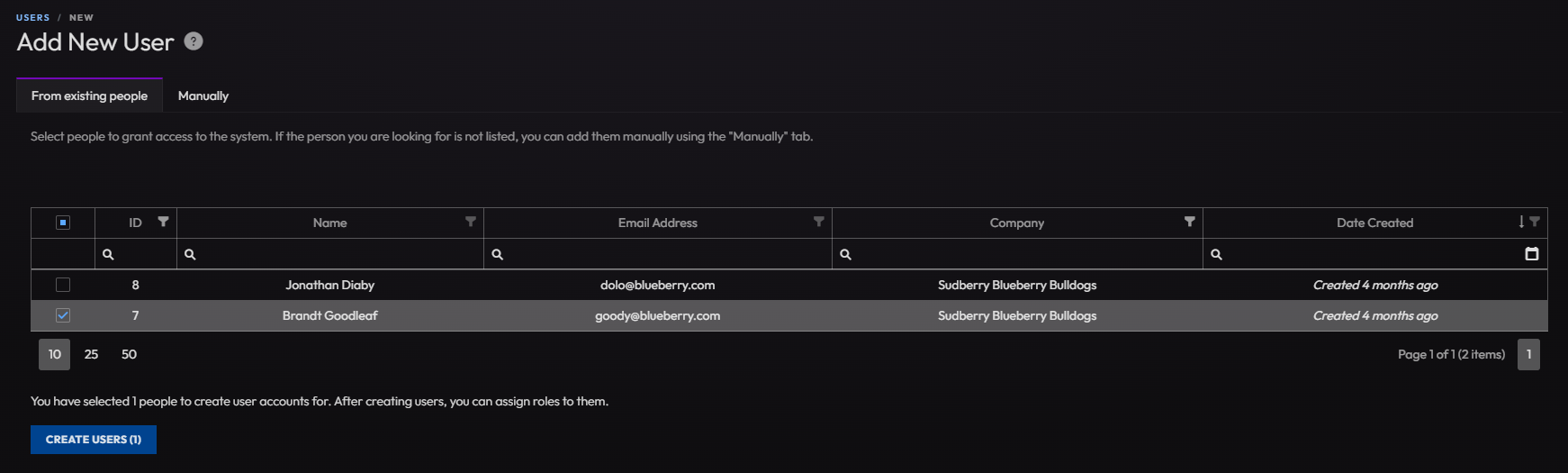Click the Company column header

[1017, 223]
